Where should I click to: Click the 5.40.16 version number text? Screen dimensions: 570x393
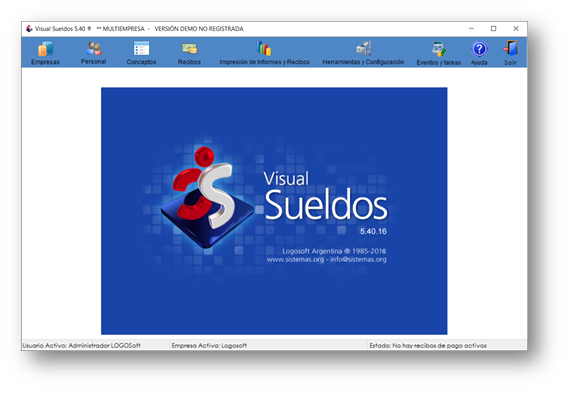pyautogui.click(x=373, y=231)
